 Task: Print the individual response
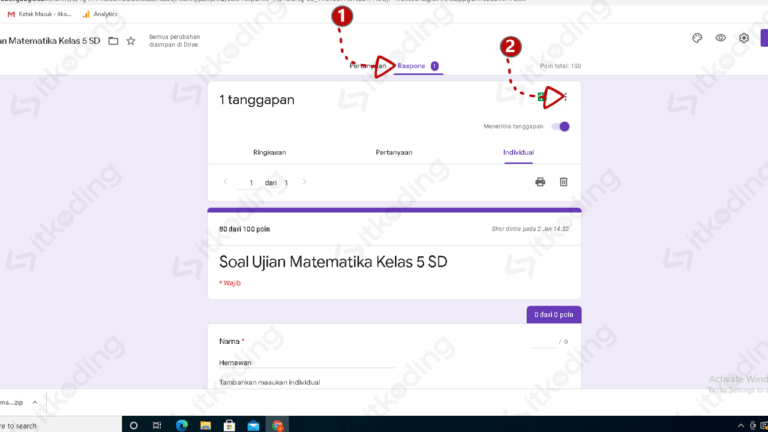[x=540, y=182]
